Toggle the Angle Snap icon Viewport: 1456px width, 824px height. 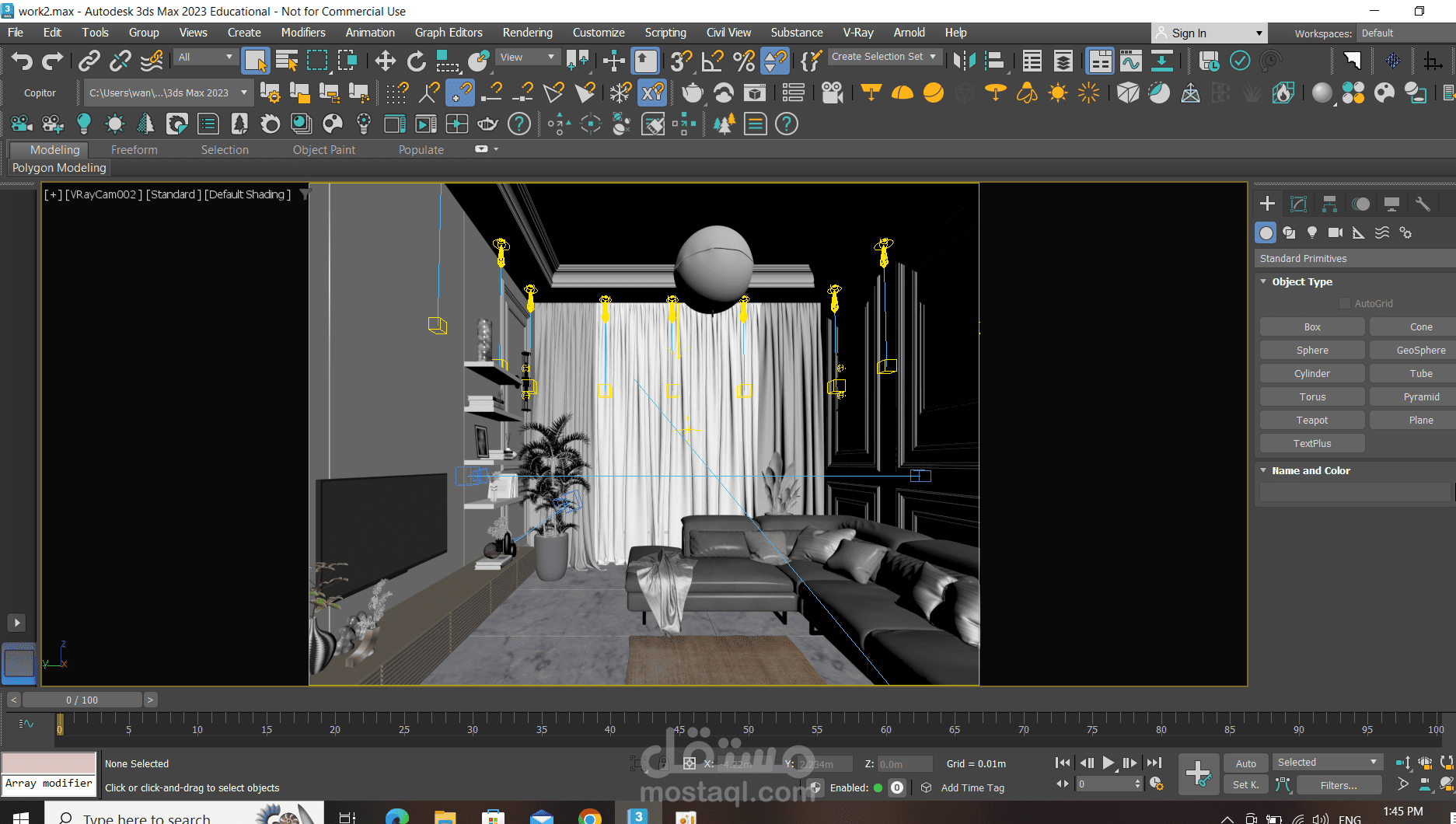coord(712,61)
